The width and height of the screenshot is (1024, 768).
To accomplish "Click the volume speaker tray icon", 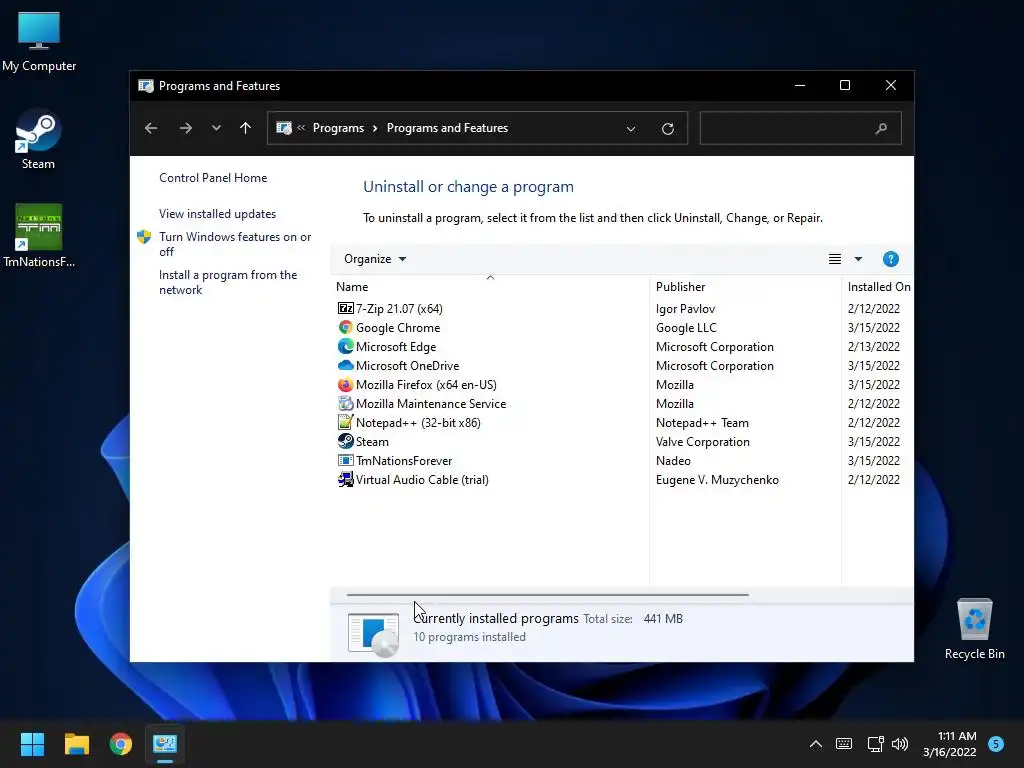I will click(x=900, y=744).
